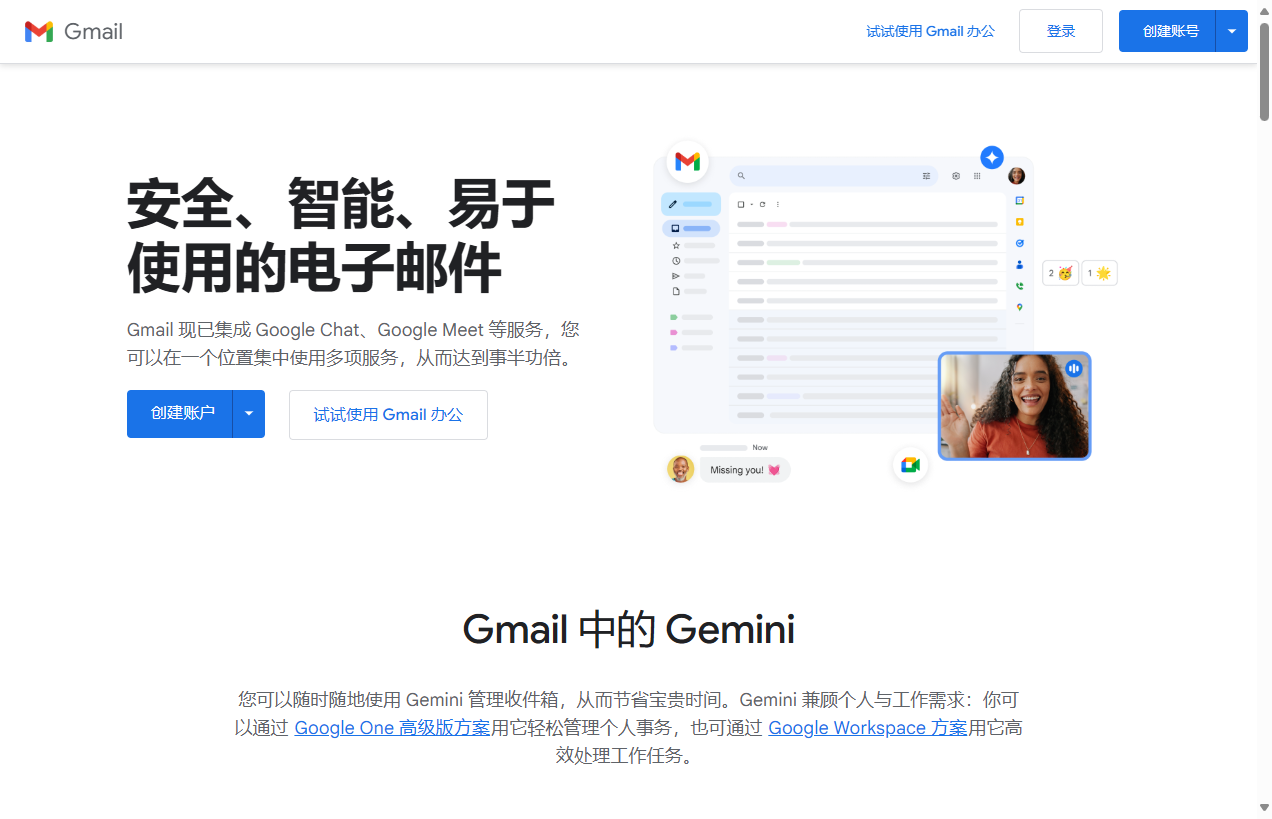The image size is (1272, 819).
Task: Open the 创建账号 dropdown arrow in the header
Action: click(1232, 31)
